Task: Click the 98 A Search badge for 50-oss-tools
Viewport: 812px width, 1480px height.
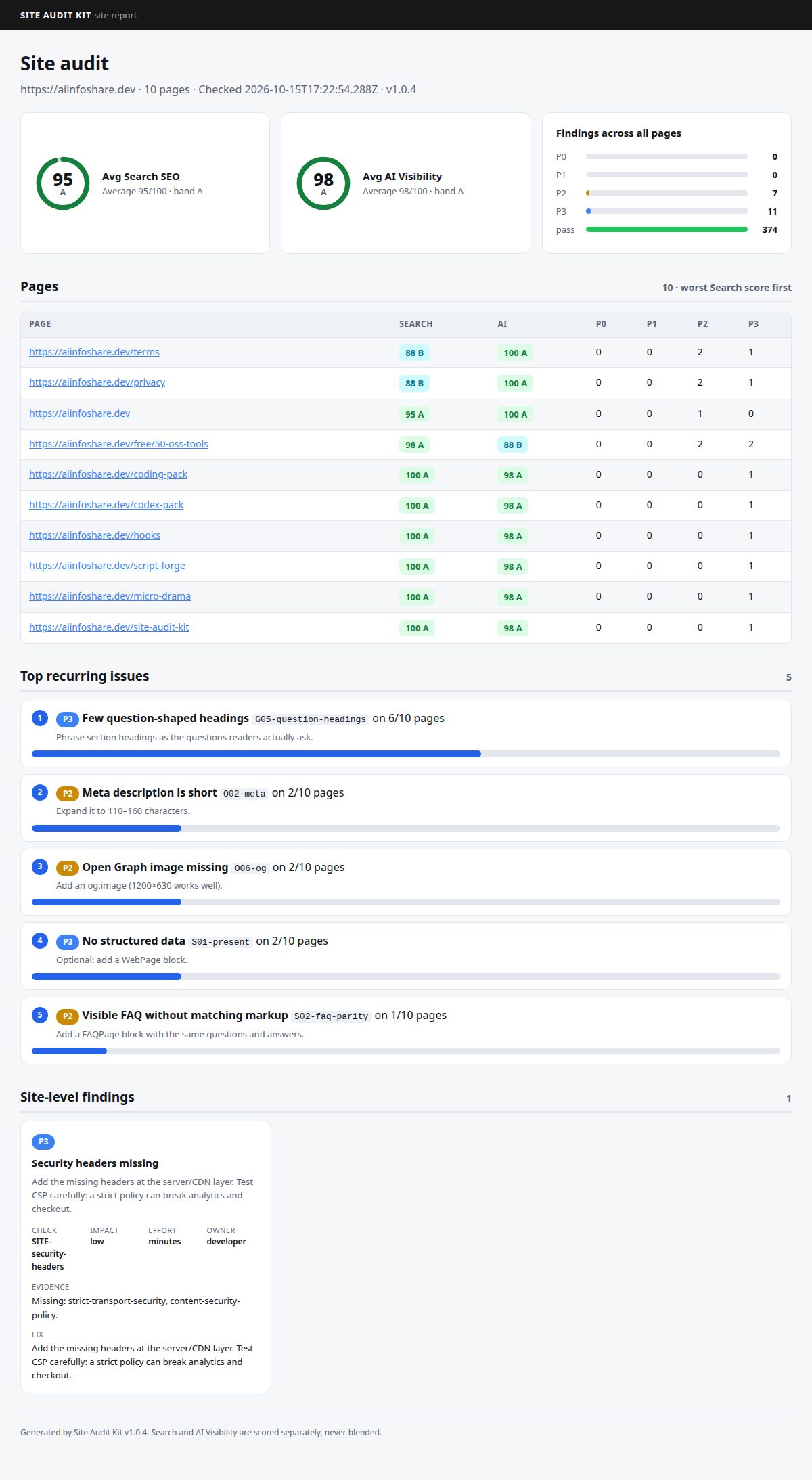Action: pos(414,445)
